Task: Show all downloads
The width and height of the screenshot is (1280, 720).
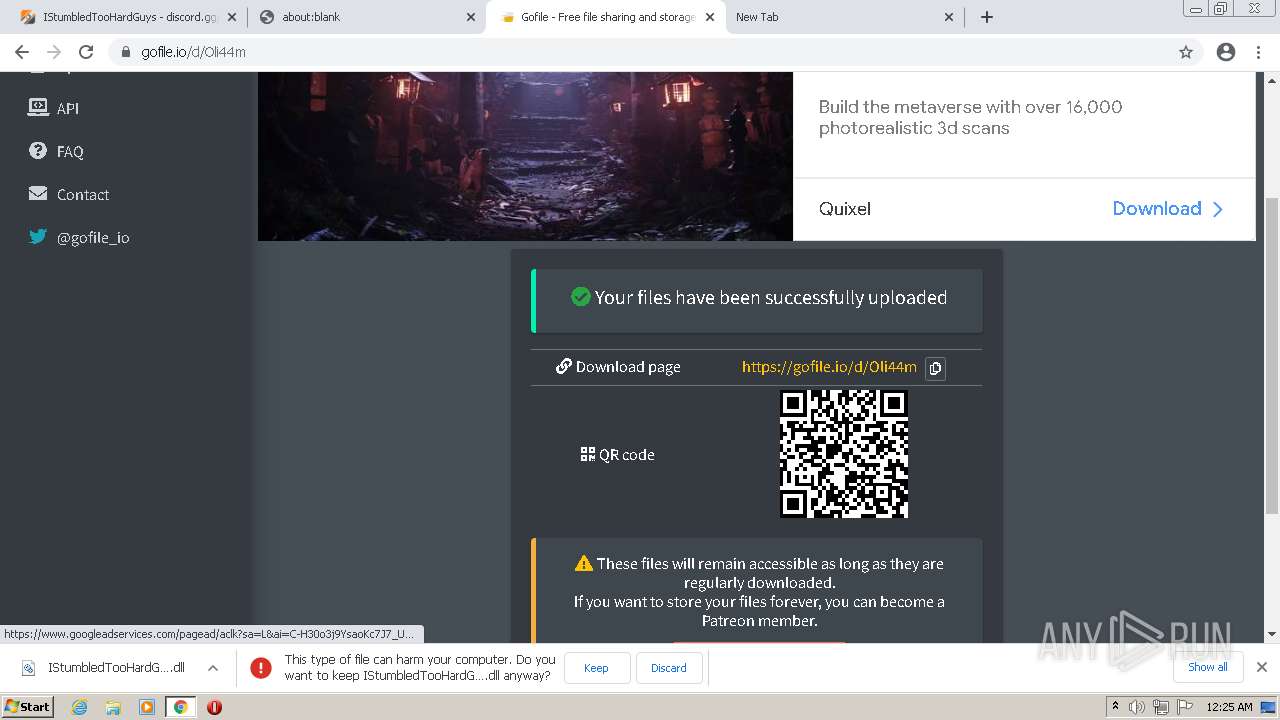Action: coord(1208,667)
